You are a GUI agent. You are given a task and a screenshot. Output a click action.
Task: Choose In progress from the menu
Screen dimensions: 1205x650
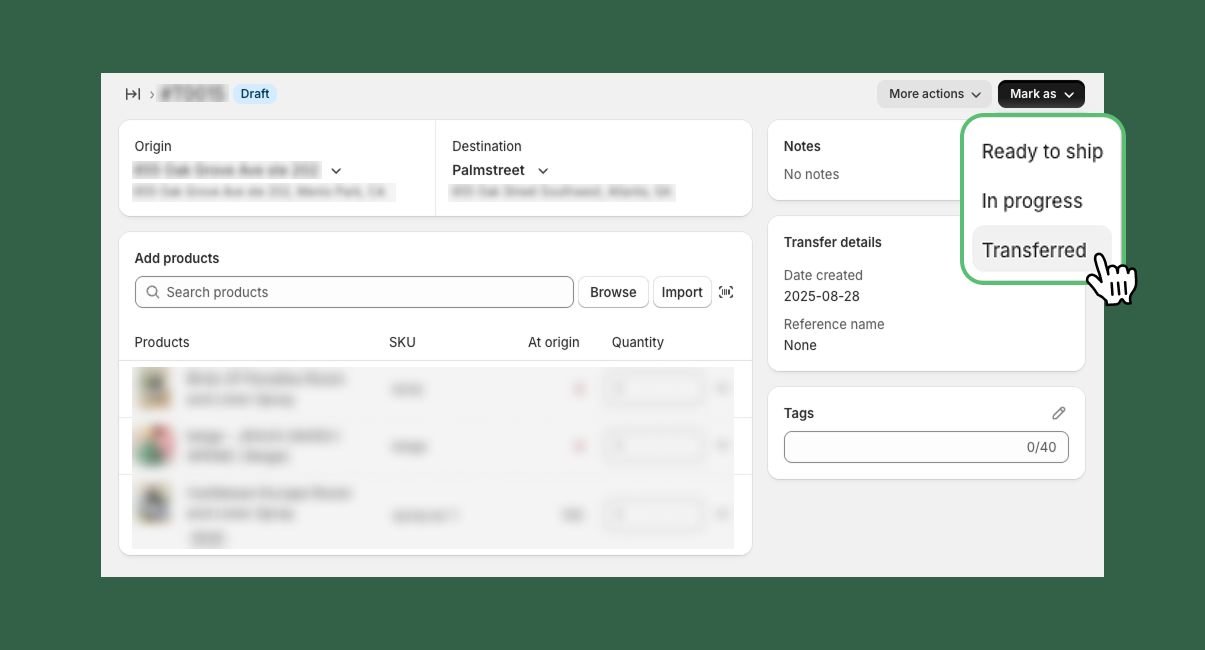point(1032,201)
